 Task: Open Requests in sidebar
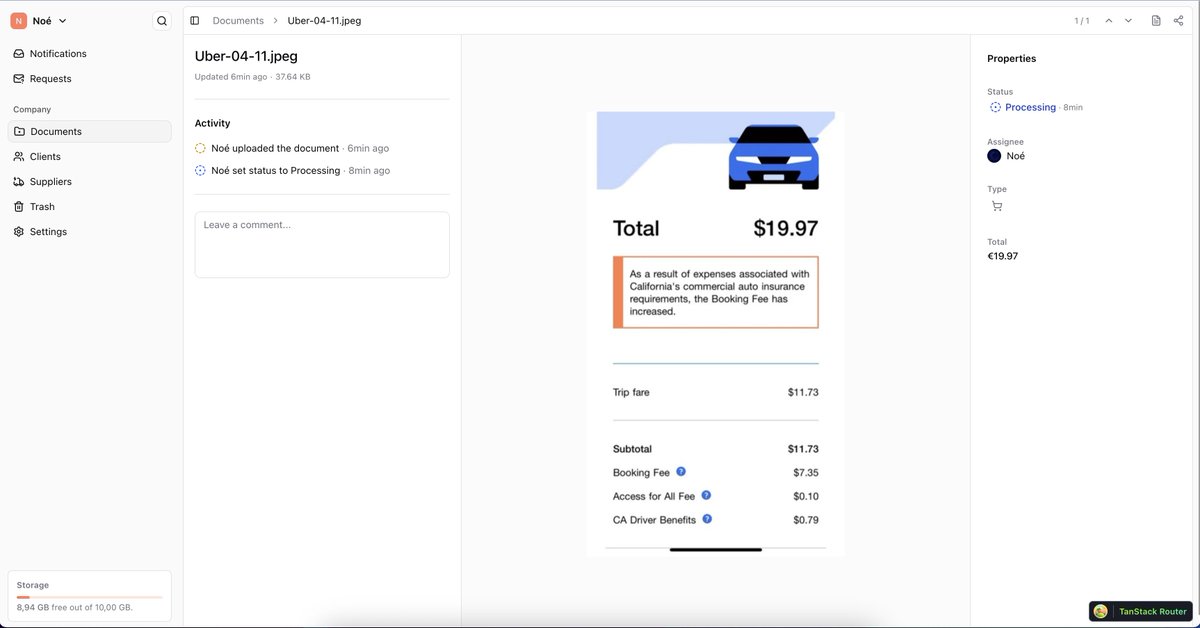tap(89, 79)
